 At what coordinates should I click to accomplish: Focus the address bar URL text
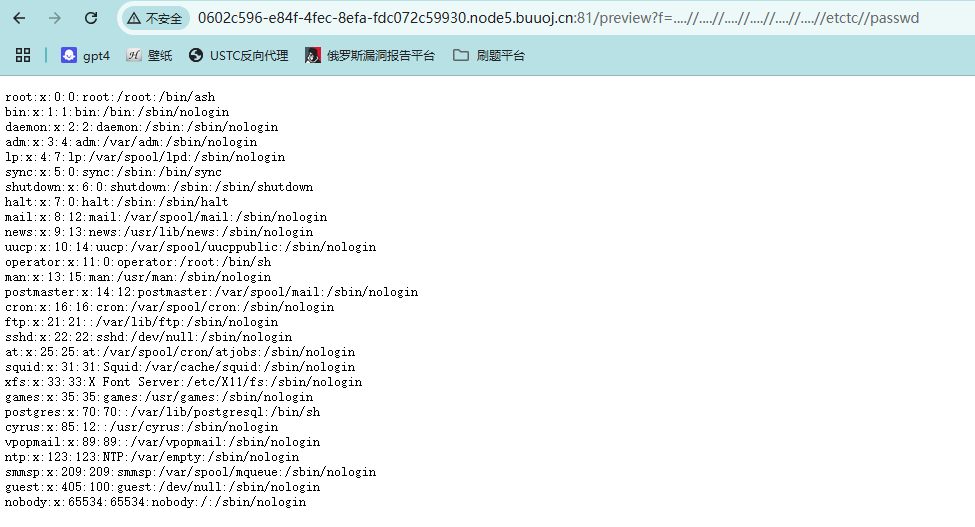560,18
